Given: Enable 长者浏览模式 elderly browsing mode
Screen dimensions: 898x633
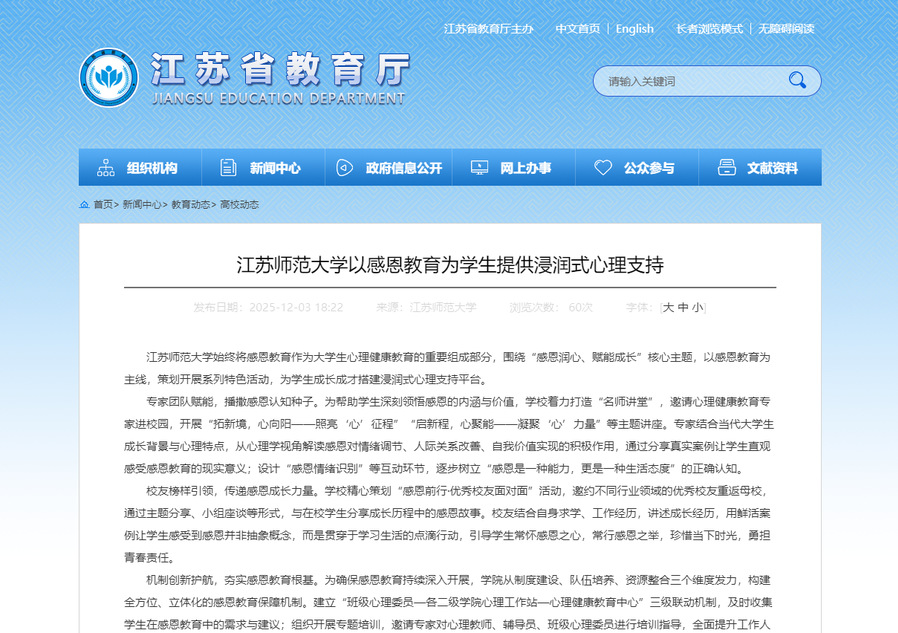Looking at the screenshot, I should 709,29.
